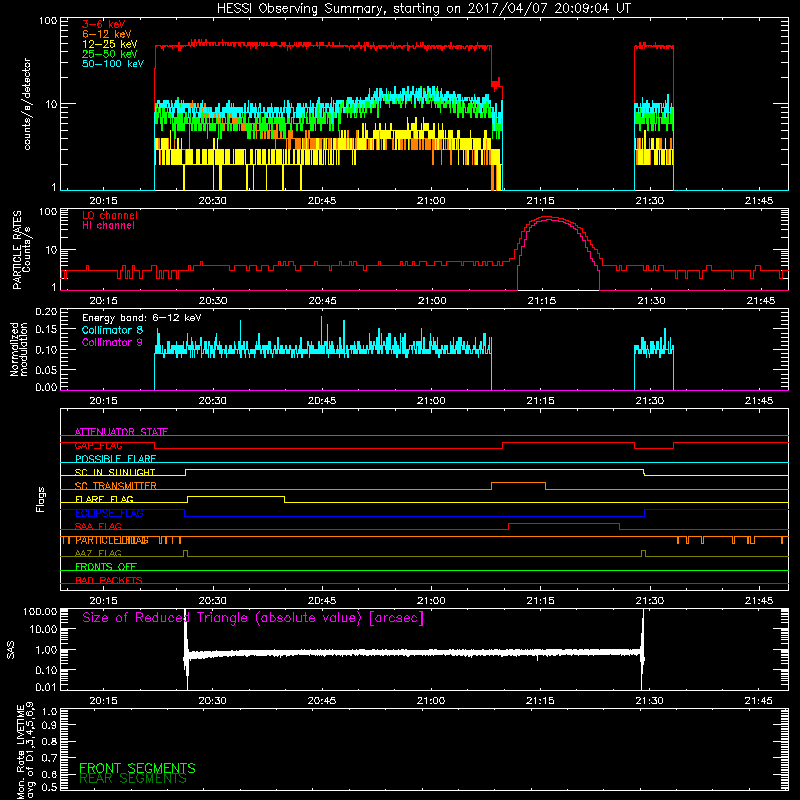Select the 3-6 keV legend label
The image size is (800, 800).
coord(103,24)
